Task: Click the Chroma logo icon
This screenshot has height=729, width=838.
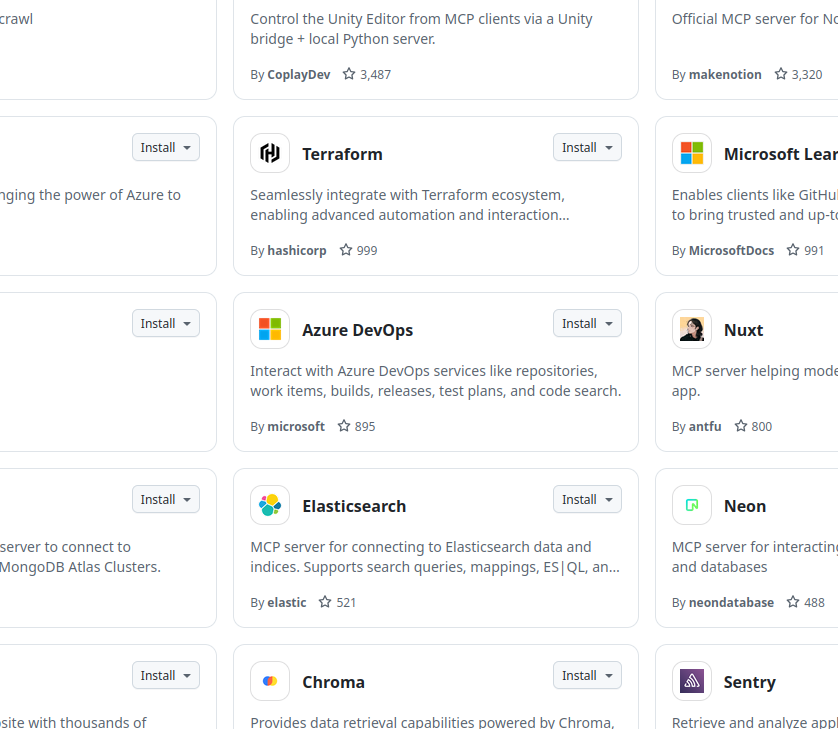Action: click(x=270, y=681)
